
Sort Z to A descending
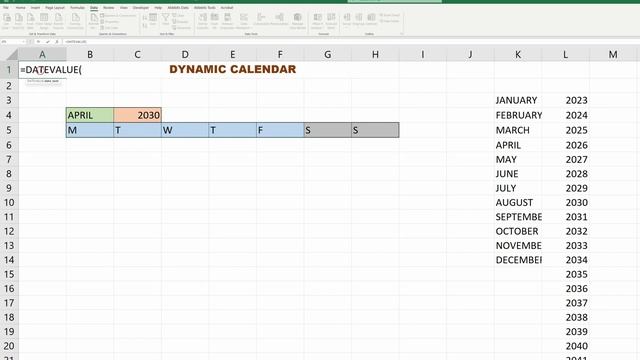(145, 26)
